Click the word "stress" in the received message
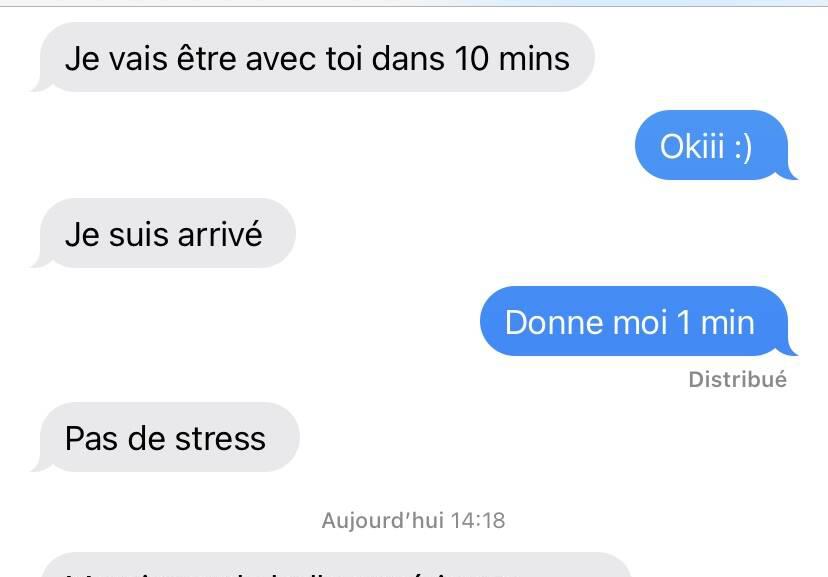The height and width of the screenshot is (577, 828). pos(220,439)
